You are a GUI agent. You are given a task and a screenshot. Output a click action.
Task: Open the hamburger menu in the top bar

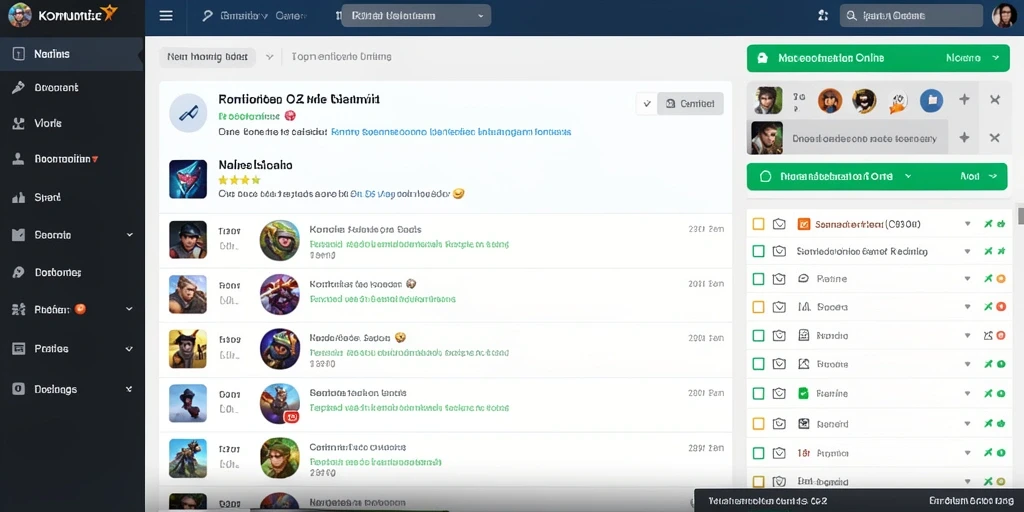[x=166, y=16]
